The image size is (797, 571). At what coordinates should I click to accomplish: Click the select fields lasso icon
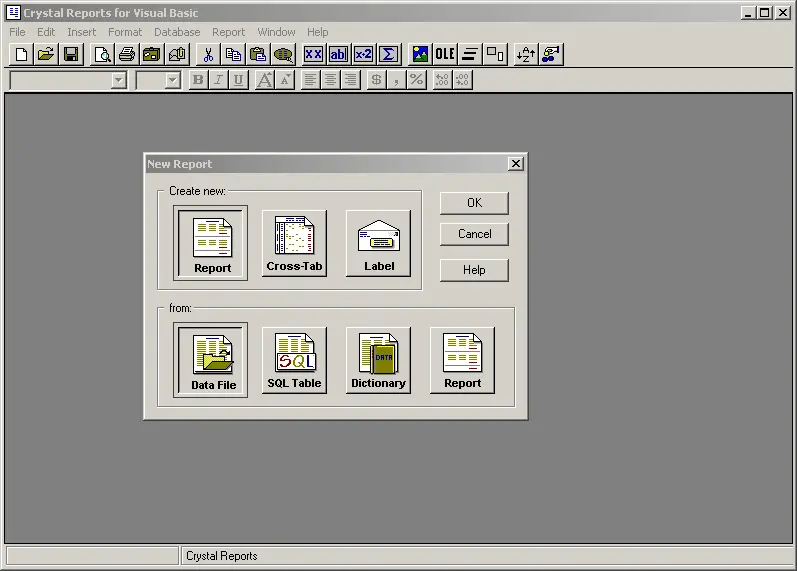[x=283, y=54]
